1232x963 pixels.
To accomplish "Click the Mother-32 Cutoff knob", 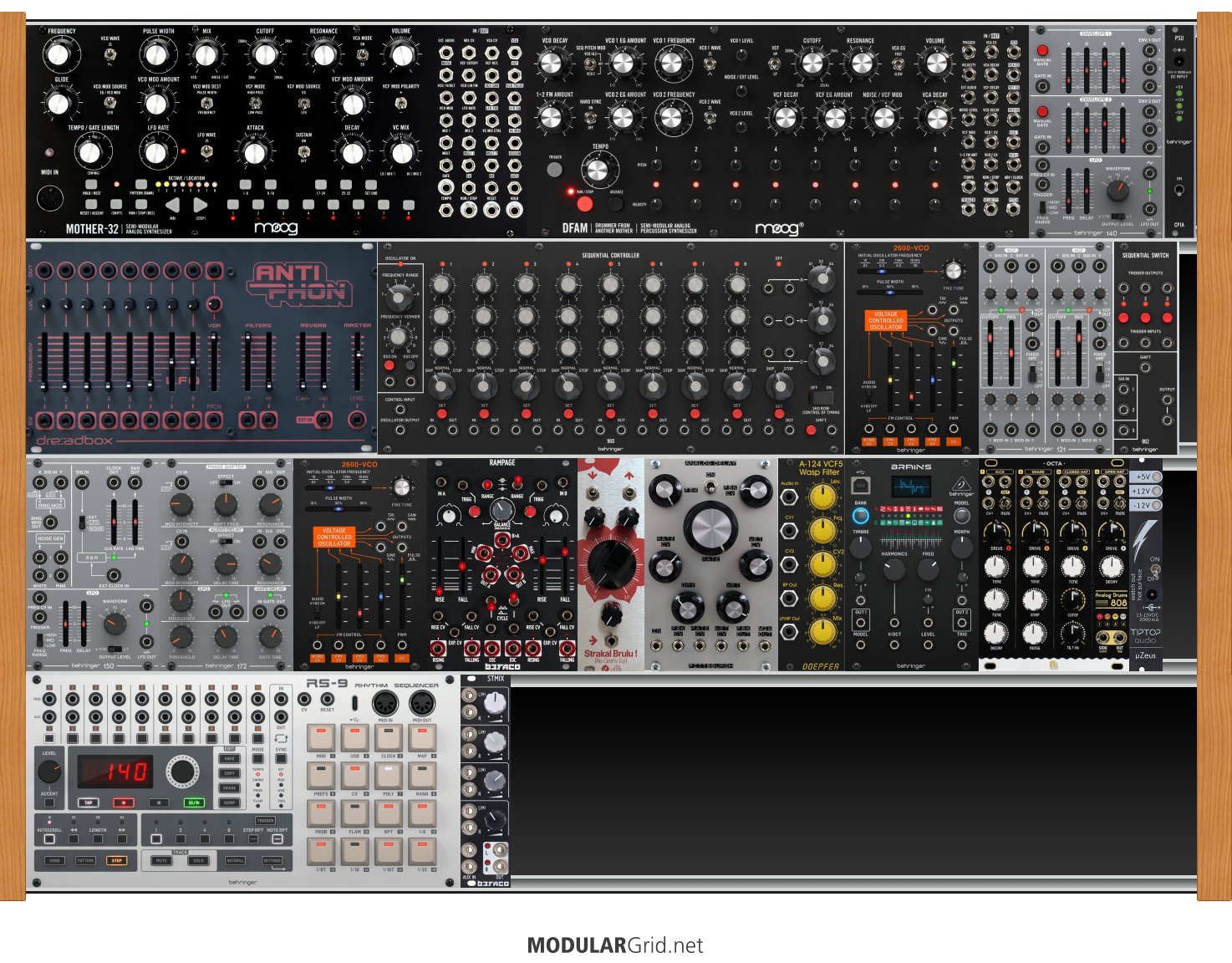I will [265, 54].
